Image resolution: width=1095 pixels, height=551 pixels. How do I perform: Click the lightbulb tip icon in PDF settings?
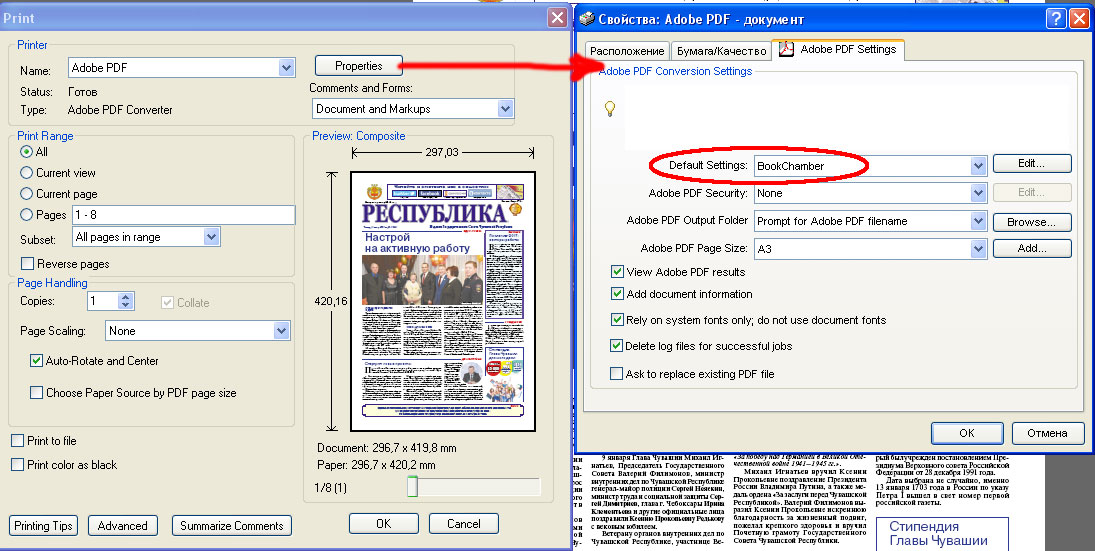point(610,108)
